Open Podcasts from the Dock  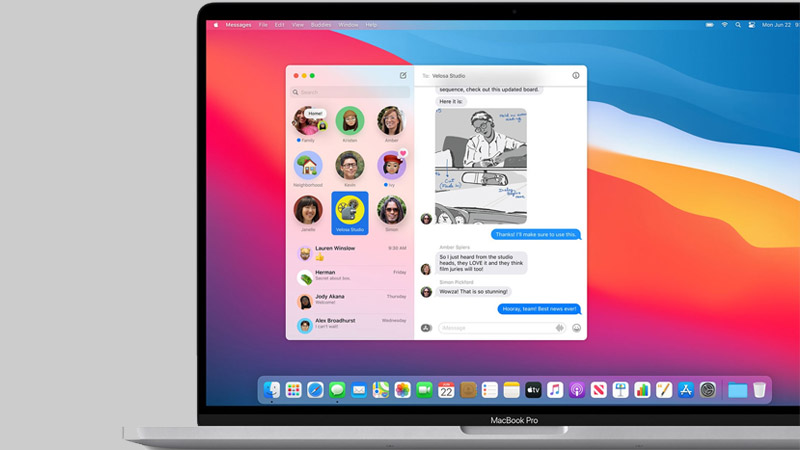click(577, 390)
